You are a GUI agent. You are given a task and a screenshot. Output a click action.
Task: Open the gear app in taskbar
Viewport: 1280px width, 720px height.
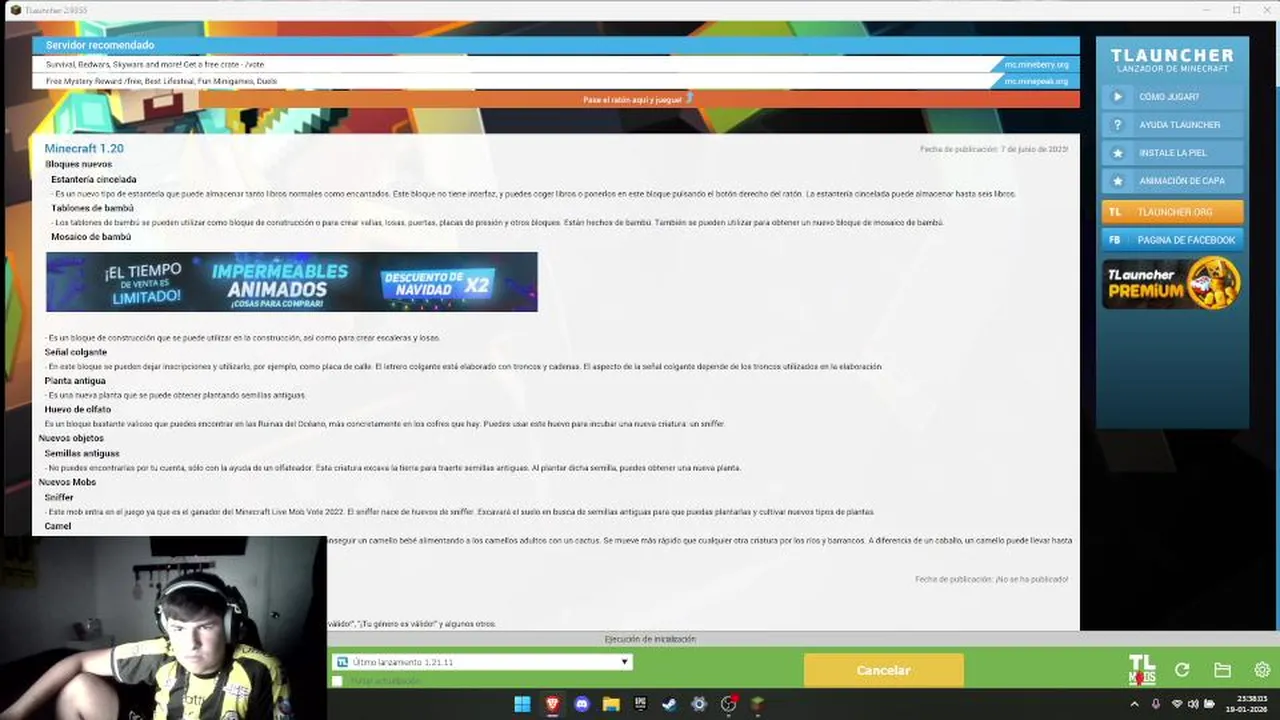pyautogui.click(x=699, y=704)
